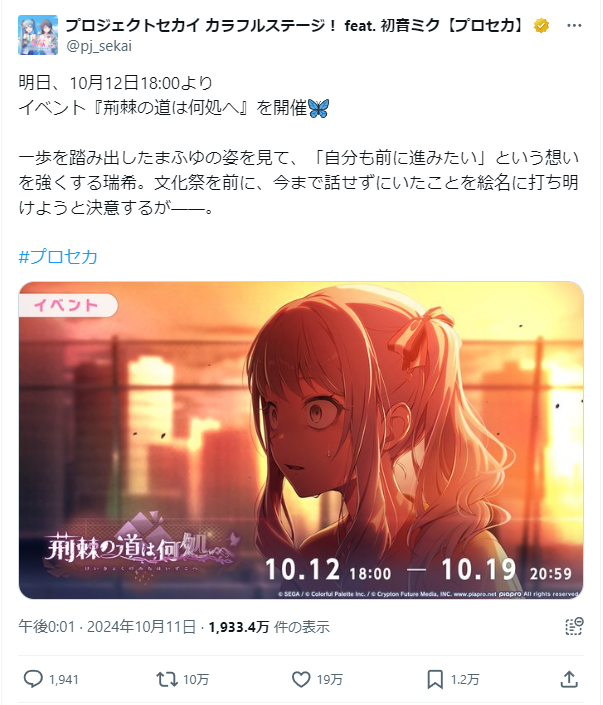Click the 1,941 reply count
603x705 pixels.
(63, 679)
